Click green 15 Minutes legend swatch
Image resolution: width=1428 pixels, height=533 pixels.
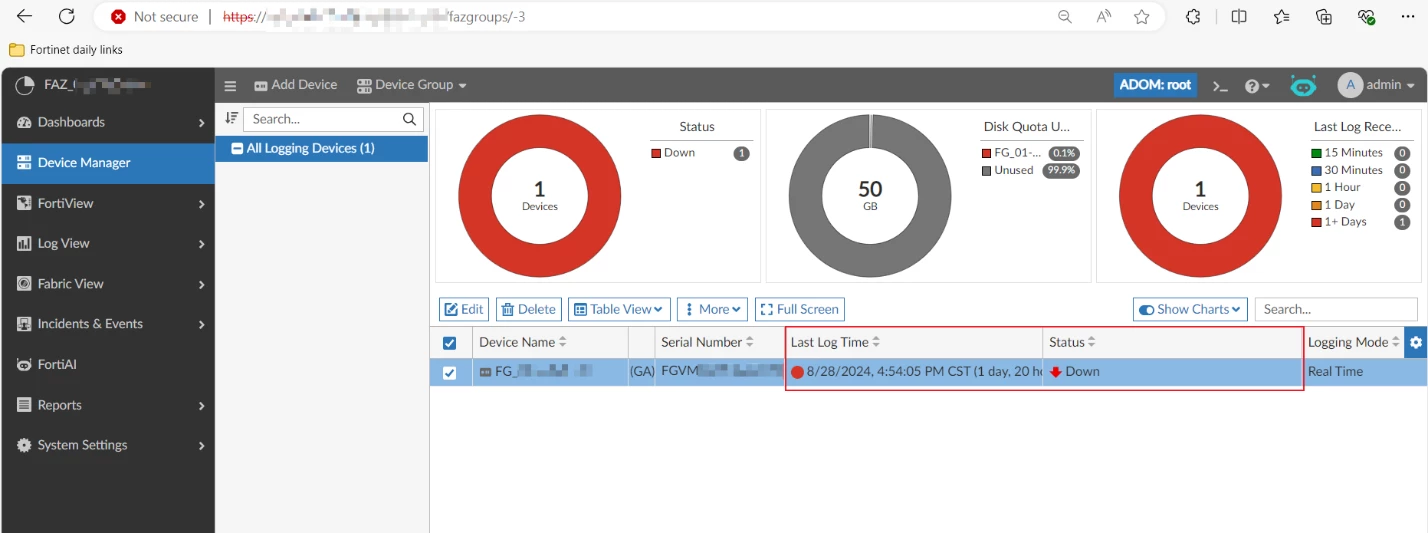point(1316,153)
